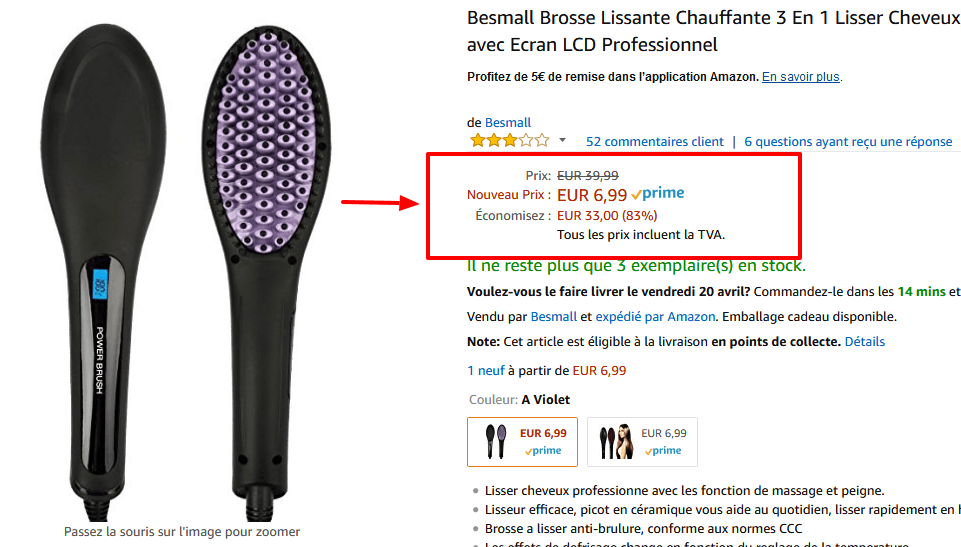Click the three-star rating icons
The image size is (961, 547).
[509, 141]
